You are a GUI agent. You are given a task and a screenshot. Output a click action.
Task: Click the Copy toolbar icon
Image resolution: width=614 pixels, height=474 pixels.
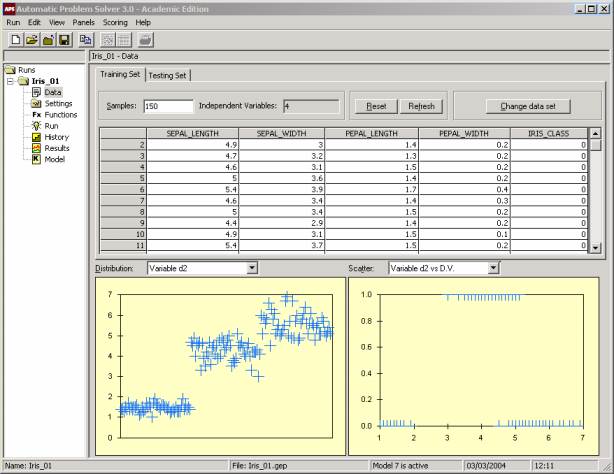click(x=86, y=40)
